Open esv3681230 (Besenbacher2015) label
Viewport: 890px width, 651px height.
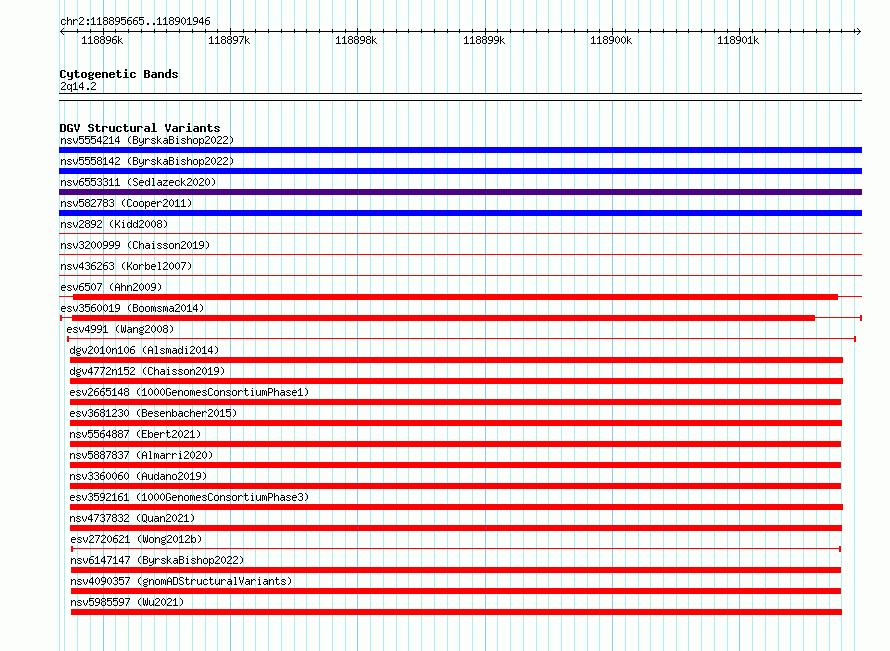point(153,413)
